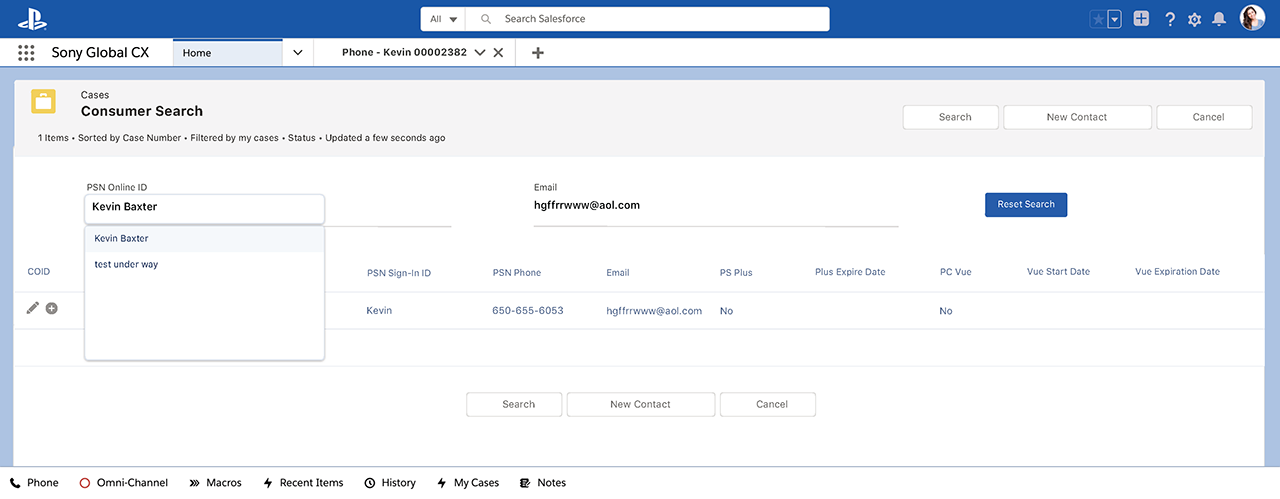Screen dimensions: 1280x499
Task: Click the Help question mark icon
Action: tap(1170, 19)
